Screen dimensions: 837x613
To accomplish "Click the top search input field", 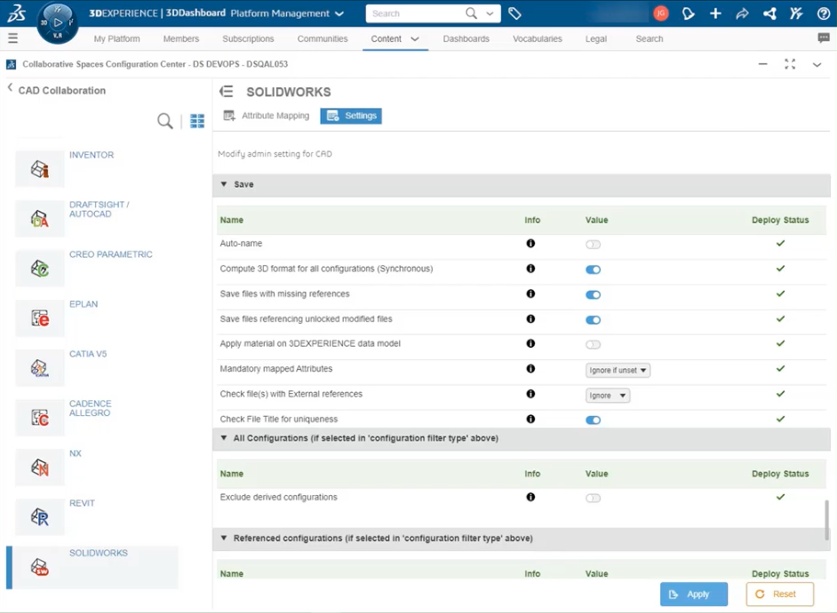I will [414, 14].
